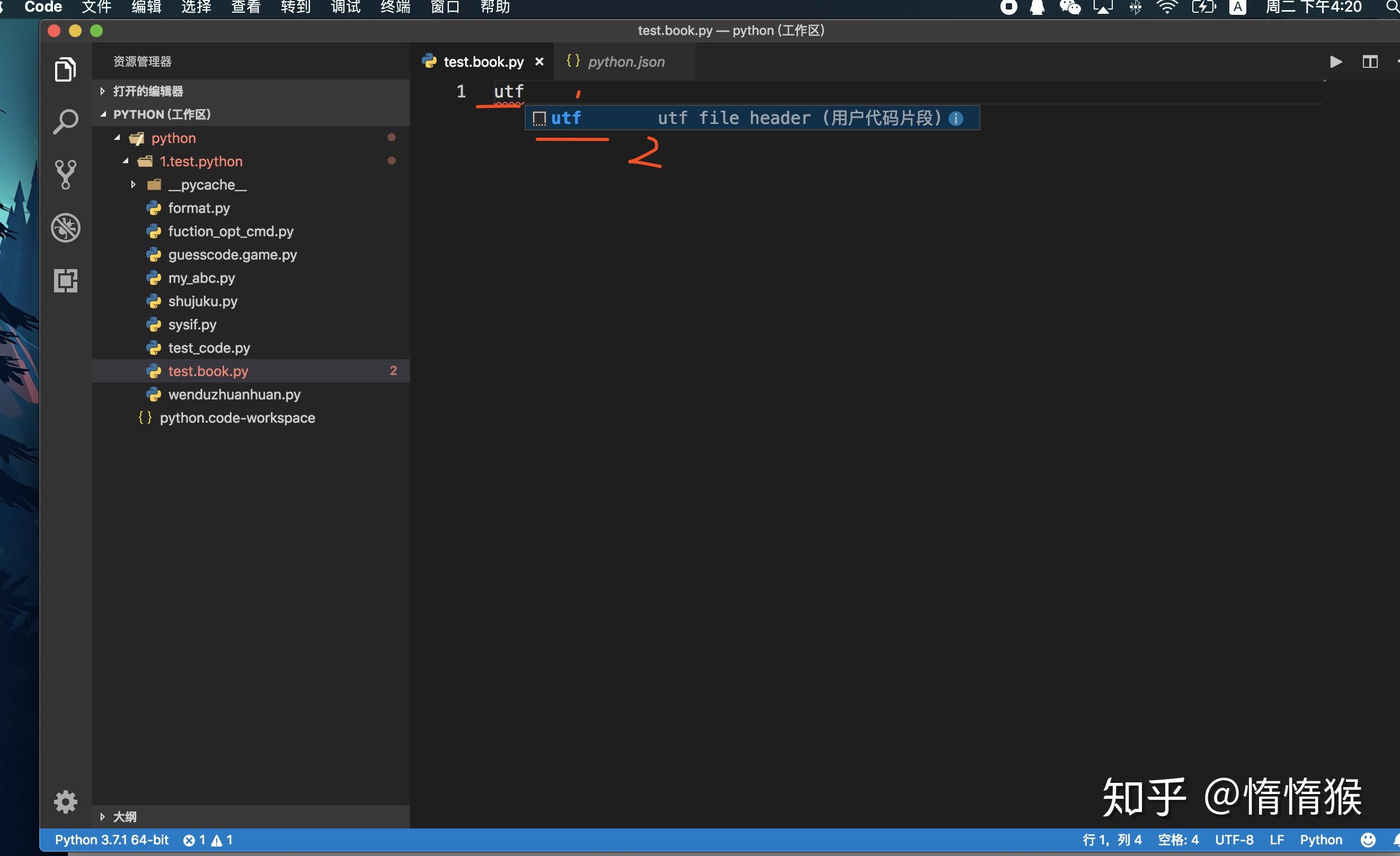Open the Search view in activity bar
Viewport: 1400px width, 856px height.
tap(65, 120)
